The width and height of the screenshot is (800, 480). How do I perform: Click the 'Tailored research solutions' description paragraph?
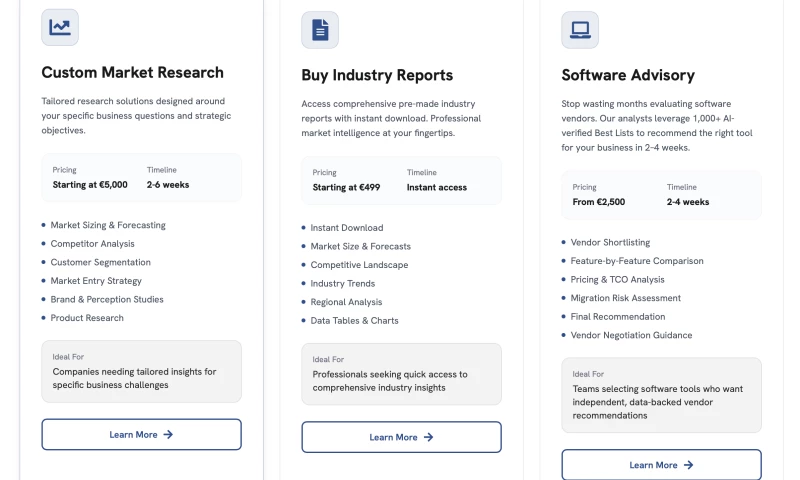click(136, 116)
